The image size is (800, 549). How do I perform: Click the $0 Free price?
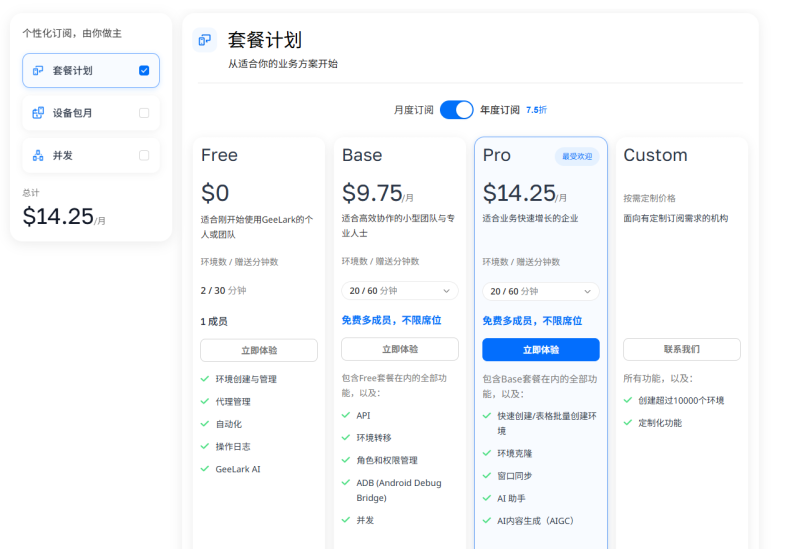click(215, 193)
